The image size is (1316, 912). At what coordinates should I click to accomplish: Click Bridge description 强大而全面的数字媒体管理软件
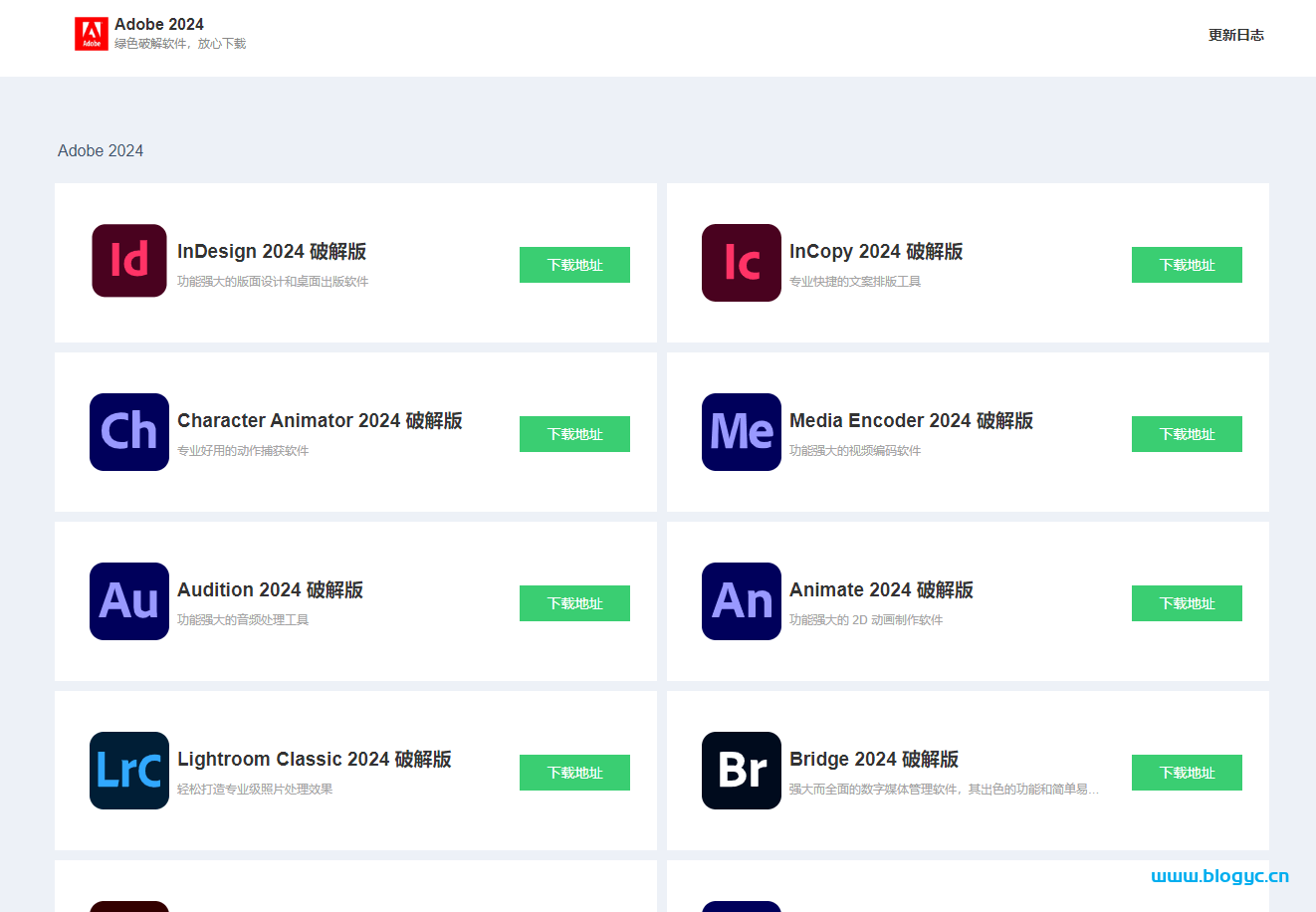tap(944, 790)
